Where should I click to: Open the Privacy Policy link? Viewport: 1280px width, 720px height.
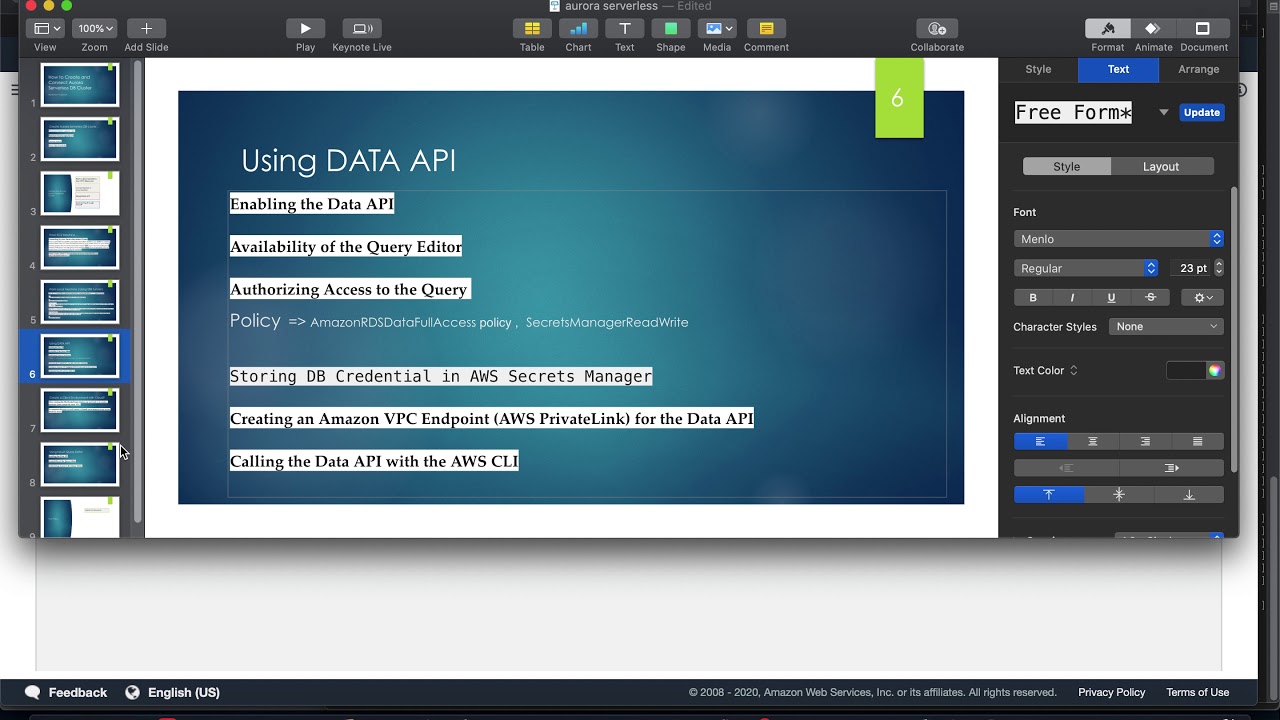coord(1111,692)
